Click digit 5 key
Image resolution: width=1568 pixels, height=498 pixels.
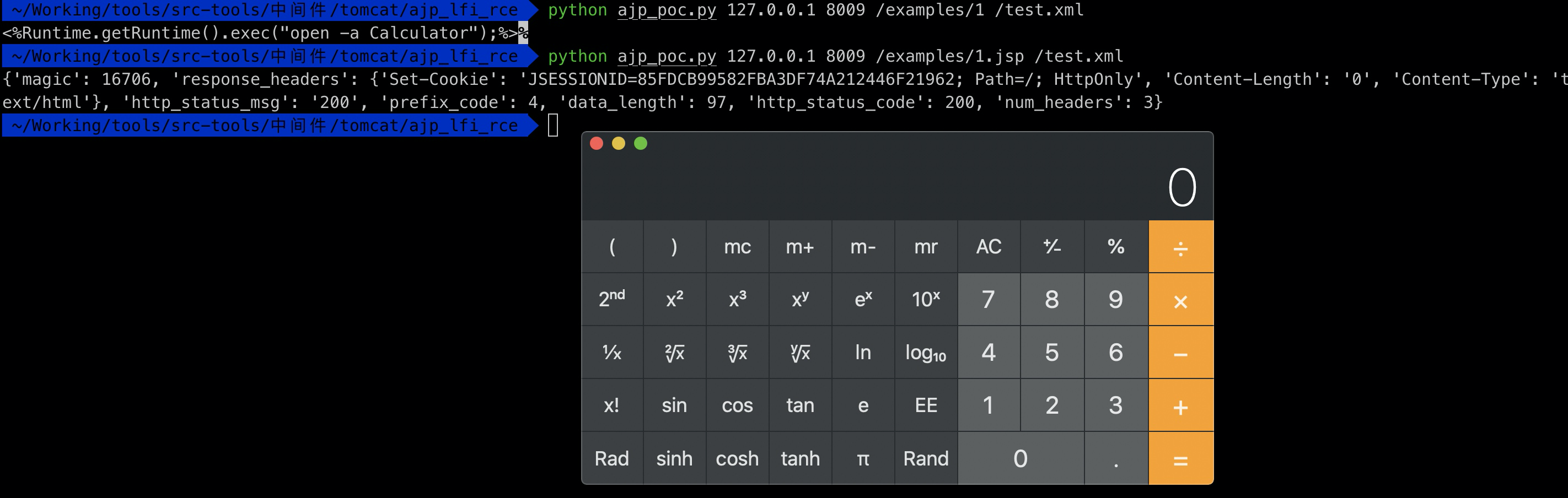(1052, 353)
